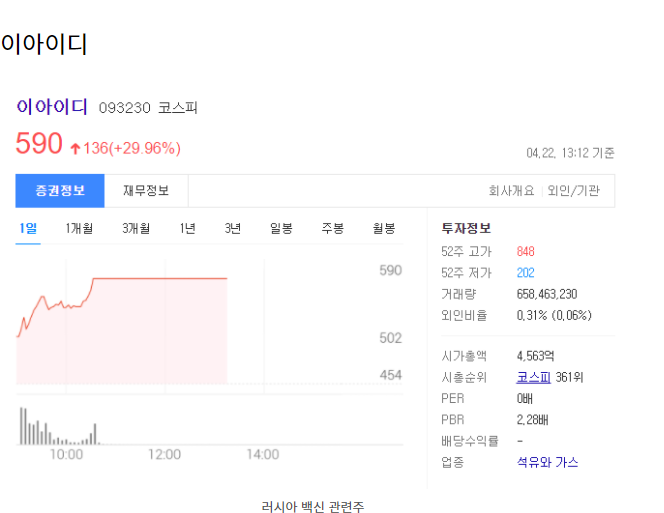Click the 코스피 market ranking link
Image resolution: width=664 pixels, height=513 pixels.
click(534, 377)
